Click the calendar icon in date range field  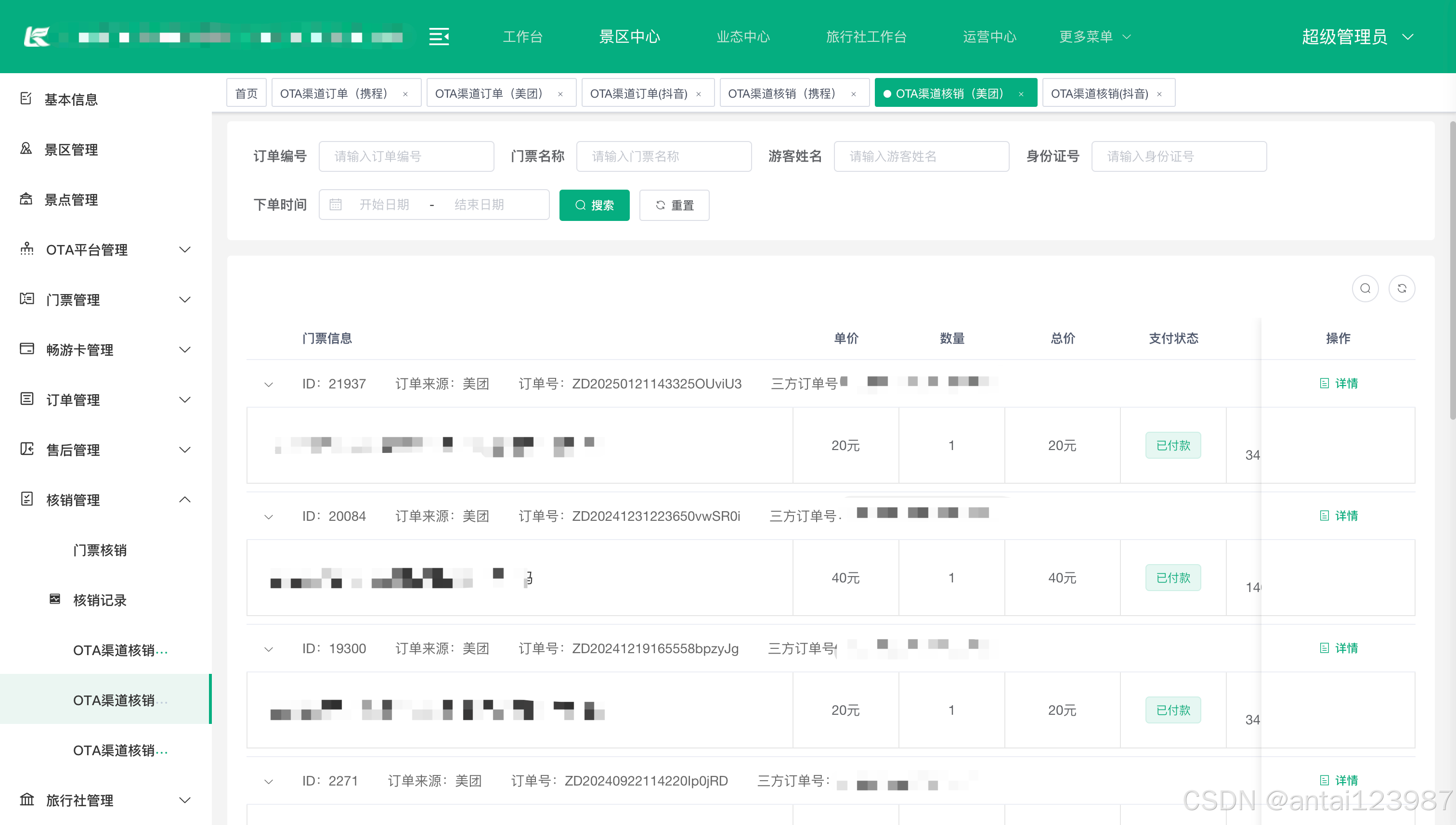point(336,205)
